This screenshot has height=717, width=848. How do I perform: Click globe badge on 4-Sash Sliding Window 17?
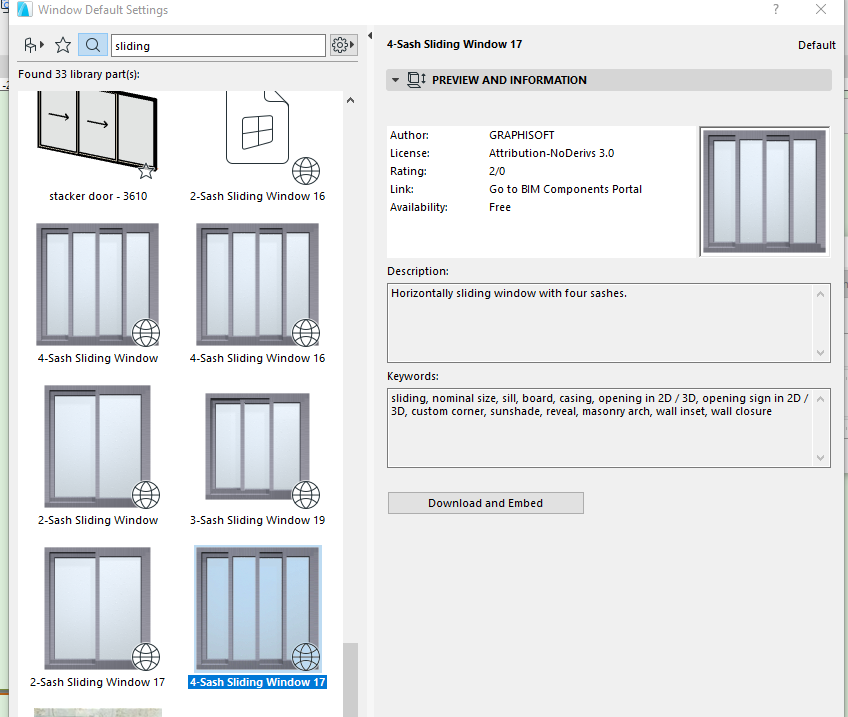tap(306, 656)
